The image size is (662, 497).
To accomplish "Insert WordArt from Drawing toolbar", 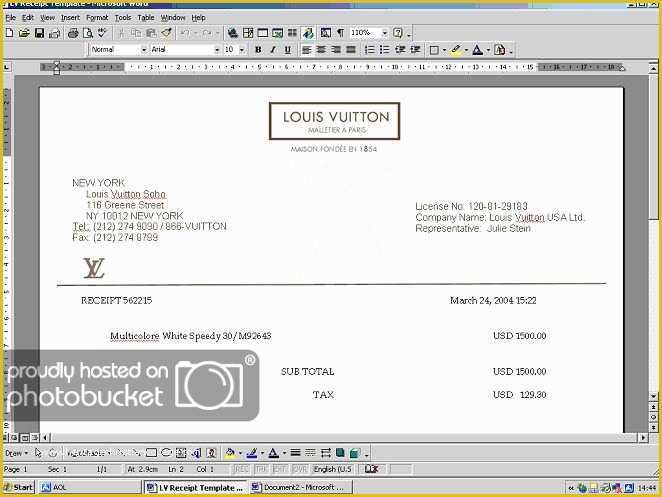I will click(x=197, y=453).
